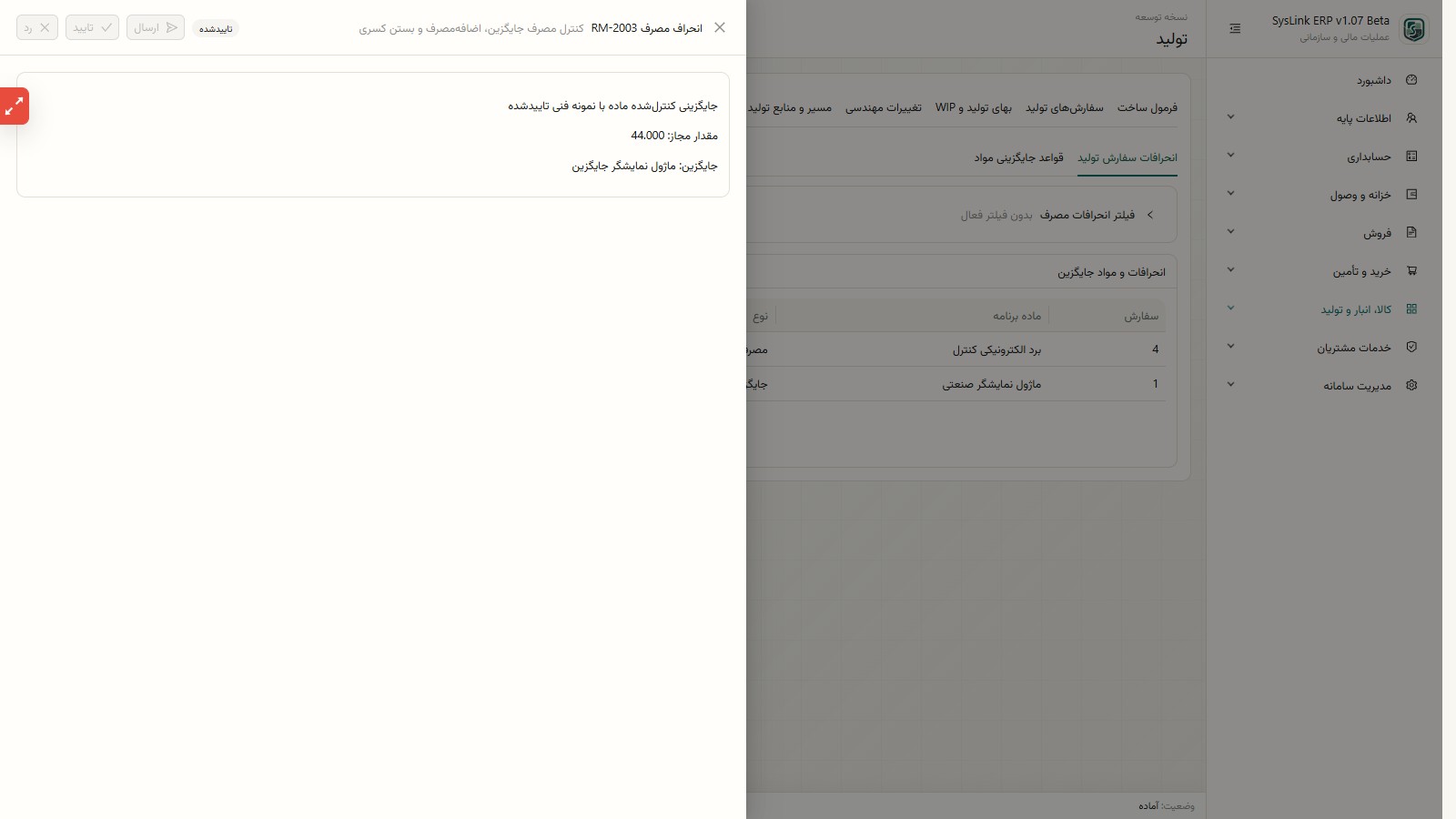Image resolution: width=1456 pixels, height=819 pixels.
Task: Click the ماده برنامه column header
Action: coord(1017,316)
